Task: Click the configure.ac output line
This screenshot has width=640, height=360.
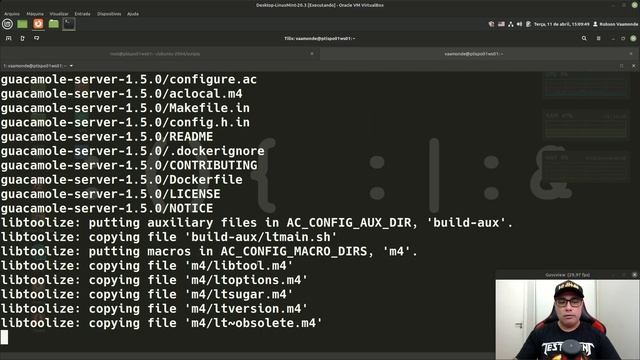Action: point(129,79)
